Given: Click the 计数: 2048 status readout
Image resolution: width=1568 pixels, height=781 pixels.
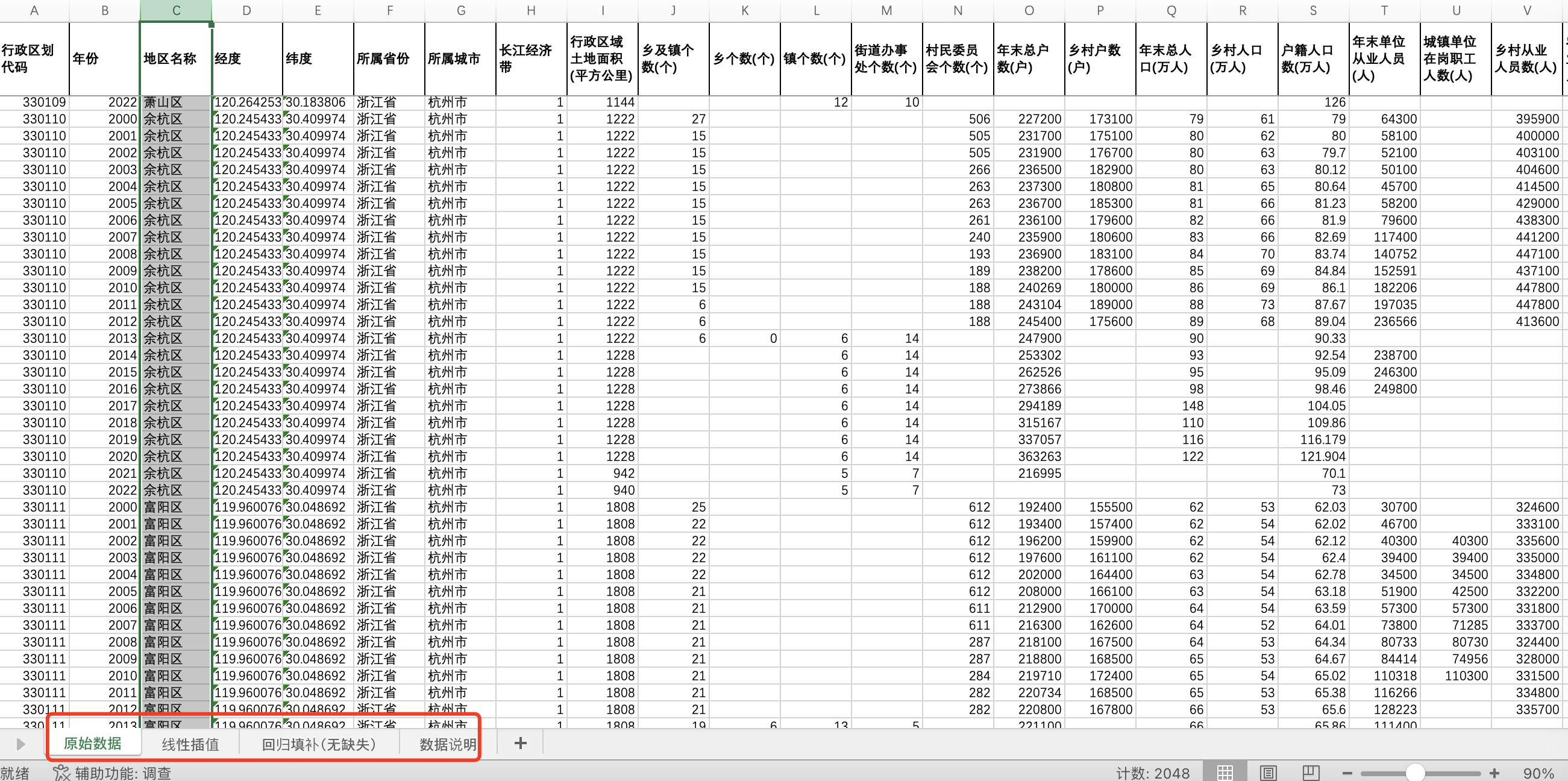Looking at the screenshot, I should point(1152,773).
